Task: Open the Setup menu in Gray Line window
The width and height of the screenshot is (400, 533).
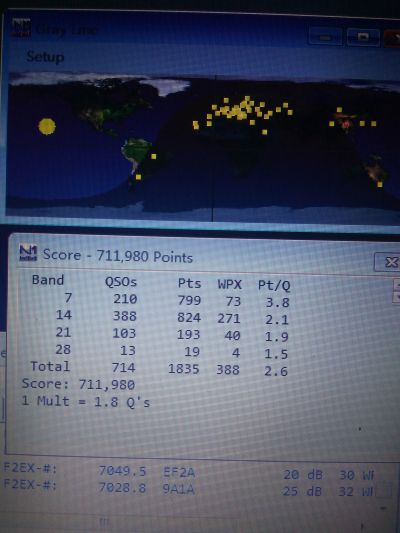Action: click(45, 56)
